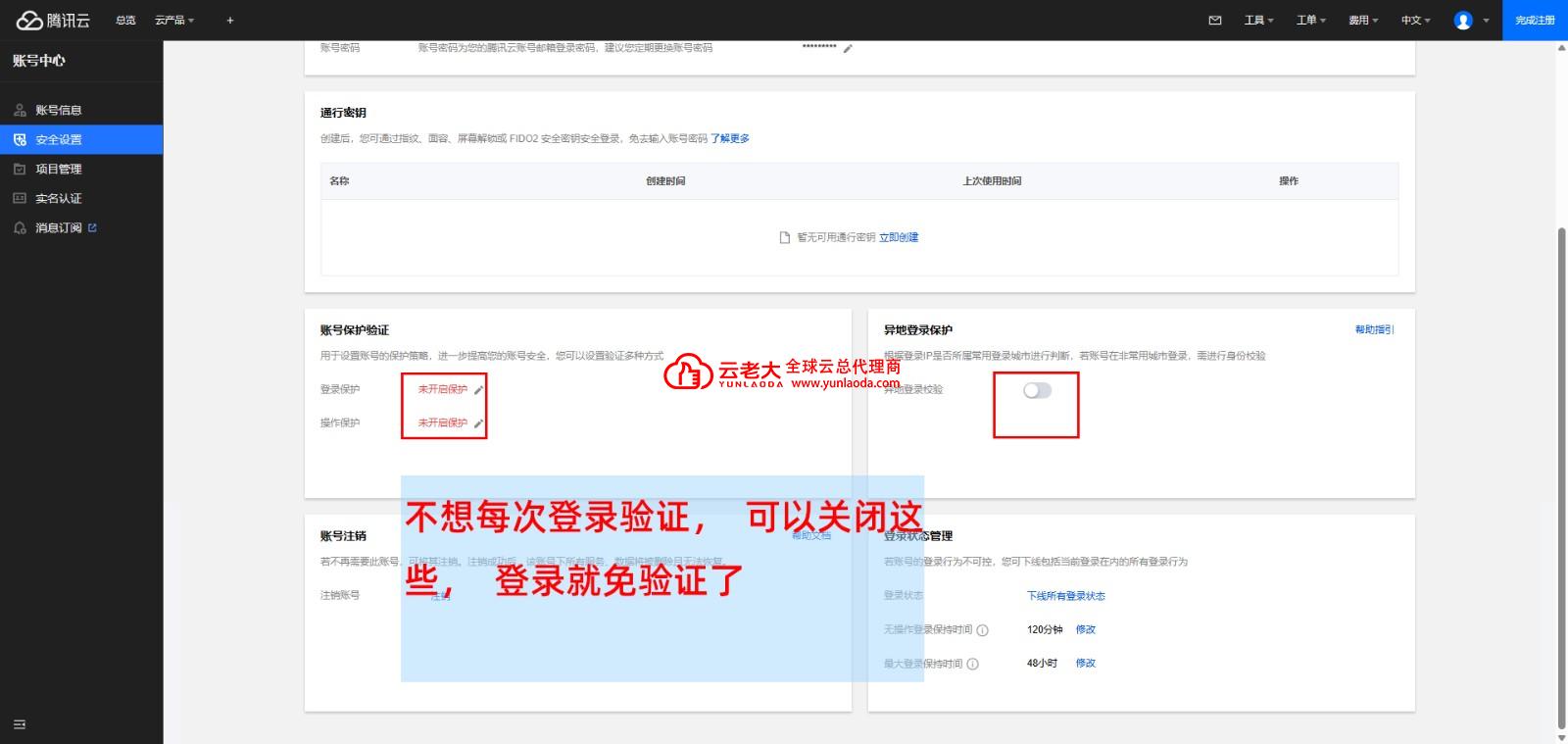Image resolution: width=1568 pixels, height=744 pixels.
Task: Open 实名认证 in the sidebar
Action: (59, 198)
